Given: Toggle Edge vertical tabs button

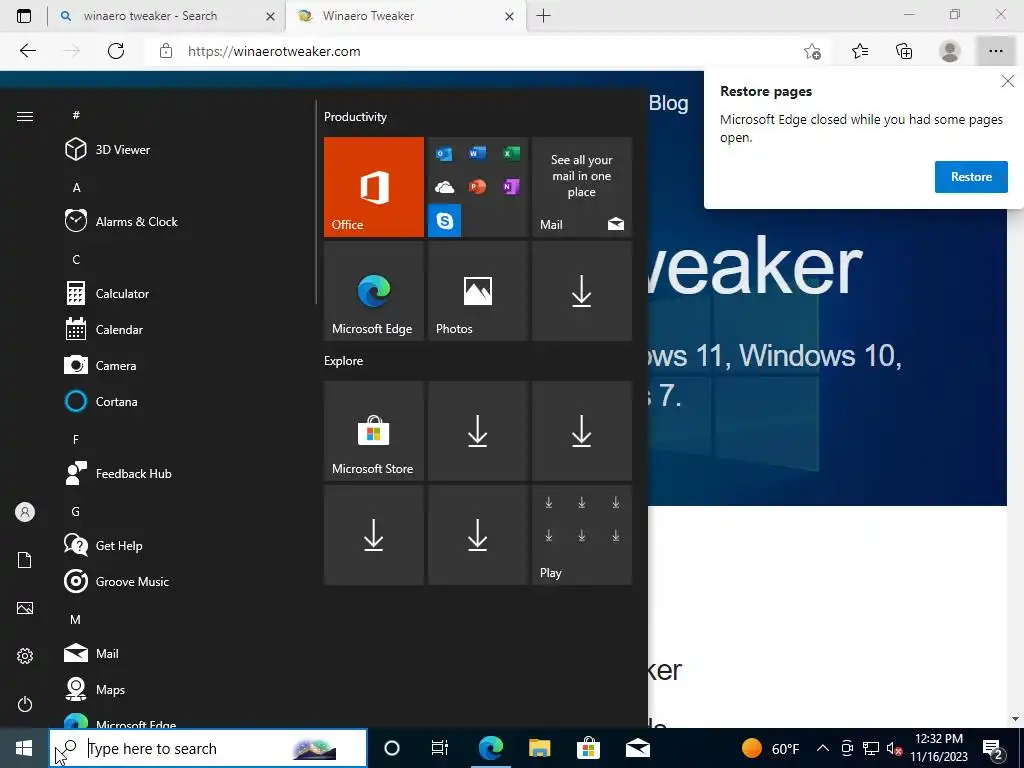Looking at the screenshot, I should (24, 16).
